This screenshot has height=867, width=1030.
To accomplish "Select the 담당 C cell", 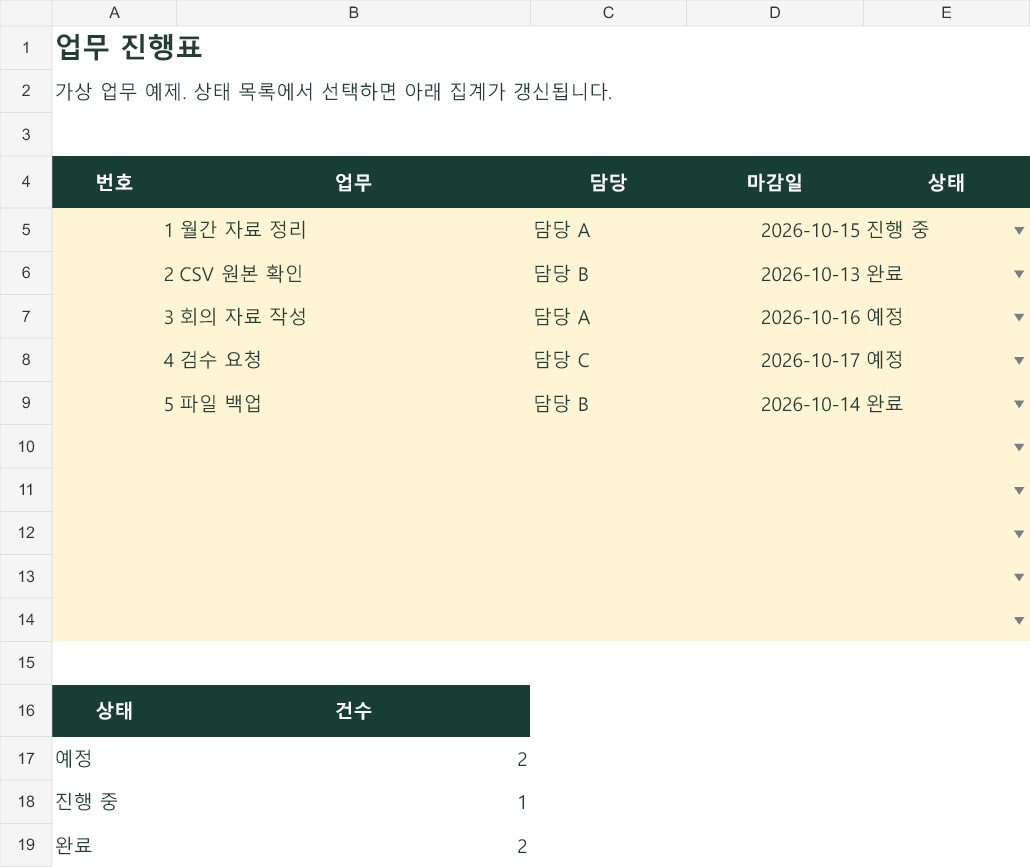I will pos(608,360).
